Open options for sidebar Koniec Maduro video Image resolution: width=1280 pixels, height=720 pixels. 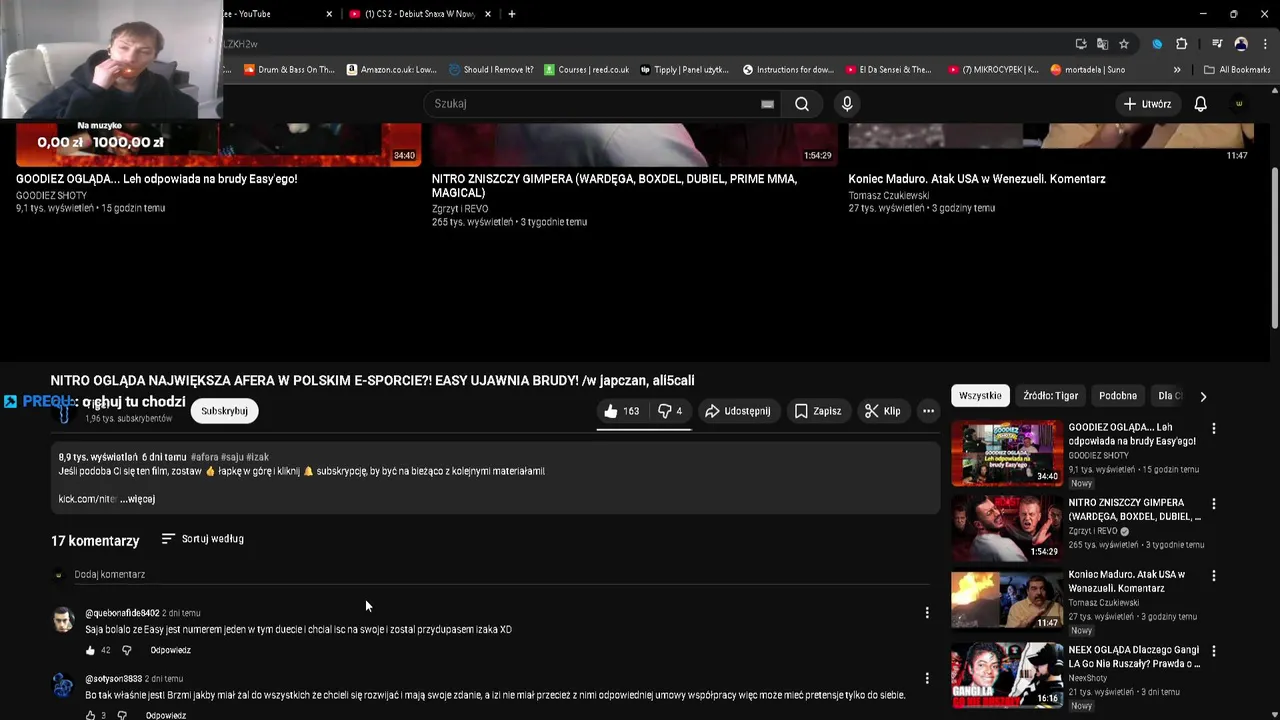(x=1214, y=576)
